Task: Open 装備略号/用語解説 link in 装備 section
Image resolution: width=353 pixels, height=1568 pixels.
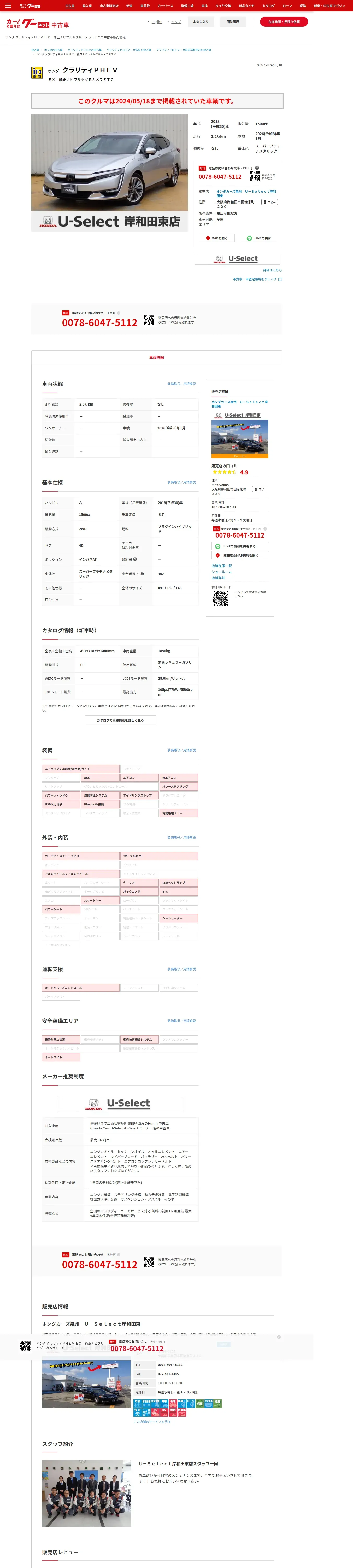Action: point(181,751)
